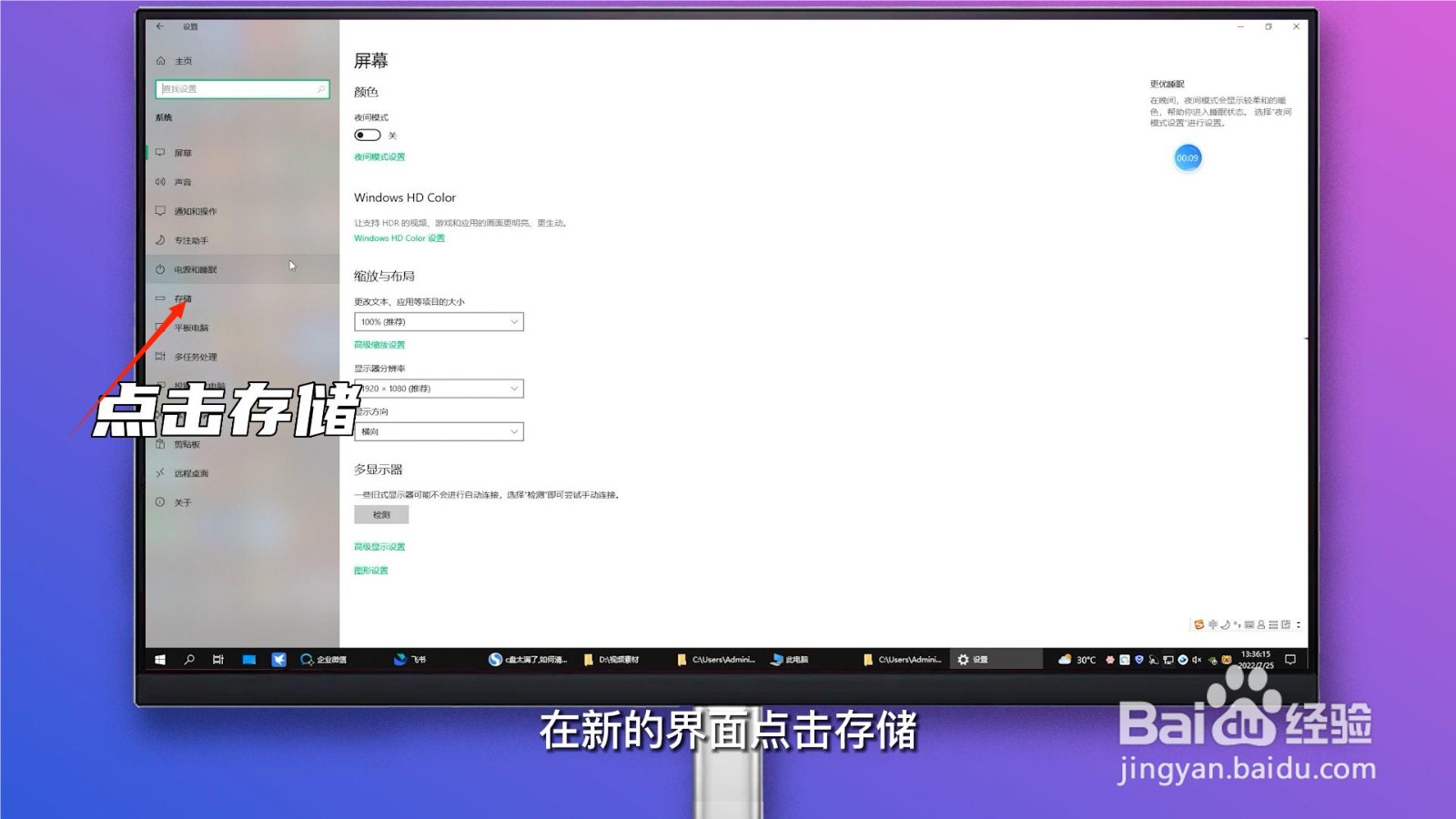This screenshot has width=1456, height=819.
Task: Click 存储 (Storage) indicated by red arrow
Action: (x=181, y=298)
